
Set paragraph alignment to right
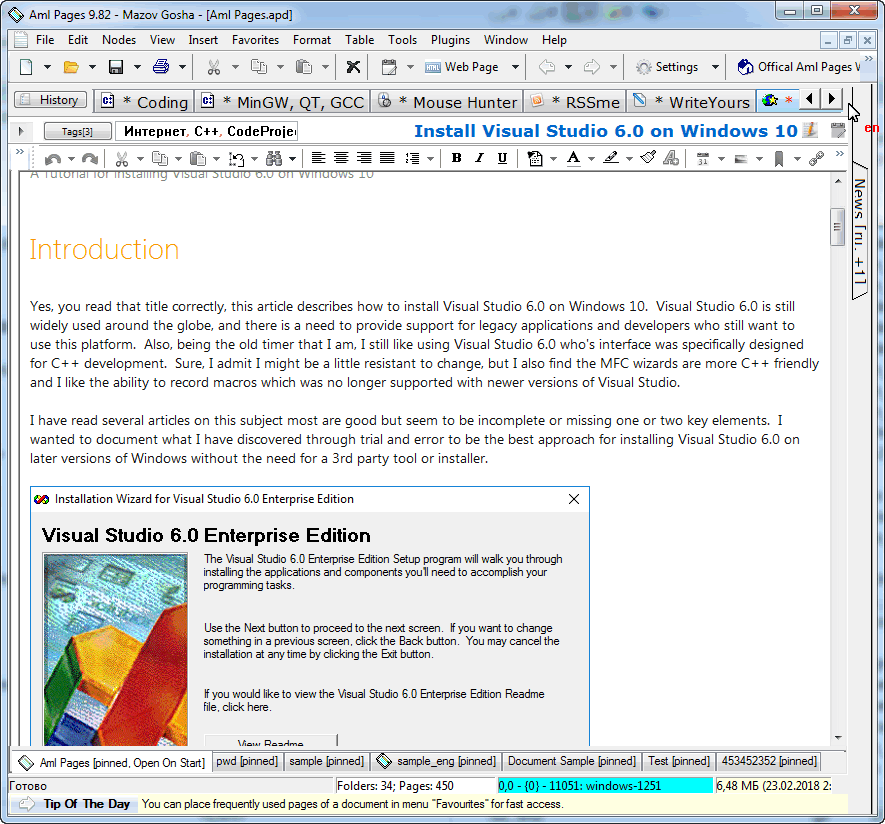pos(364,158)
